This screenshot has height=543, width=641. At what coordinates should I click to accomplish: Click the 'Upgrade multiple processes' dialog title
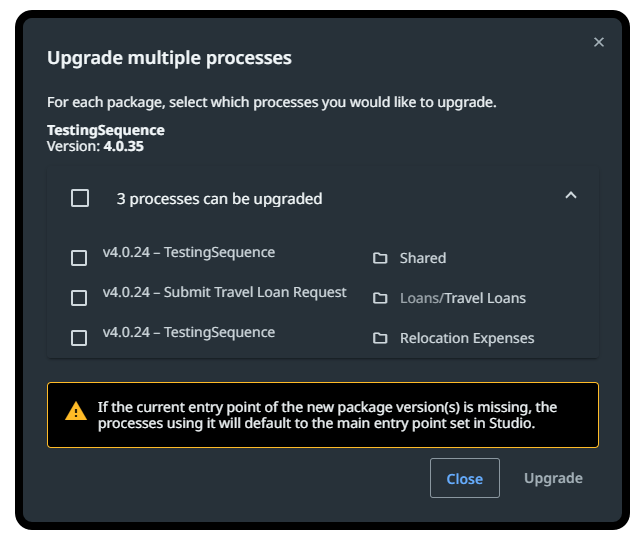click(169, 58)
